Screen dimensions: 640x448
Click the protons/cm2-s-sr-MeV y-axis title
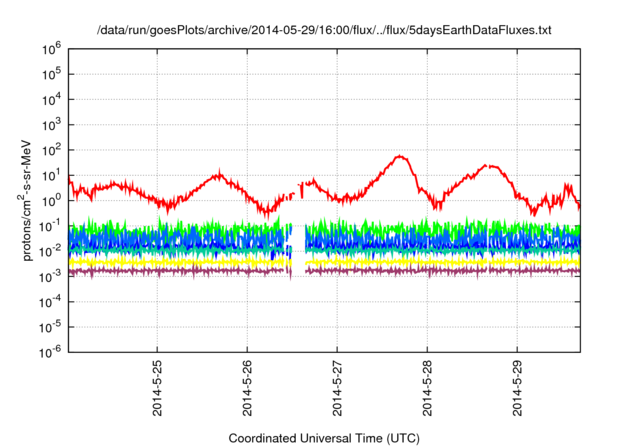pos(26,201)
